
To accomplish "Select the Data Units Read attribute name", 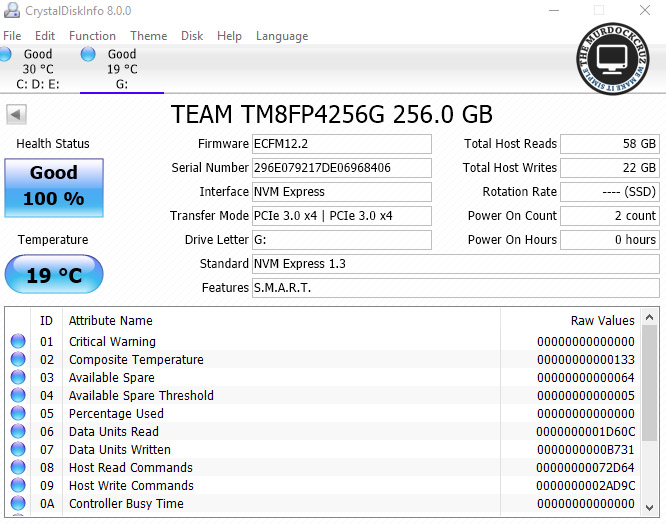I will click(x=113, y=431).
